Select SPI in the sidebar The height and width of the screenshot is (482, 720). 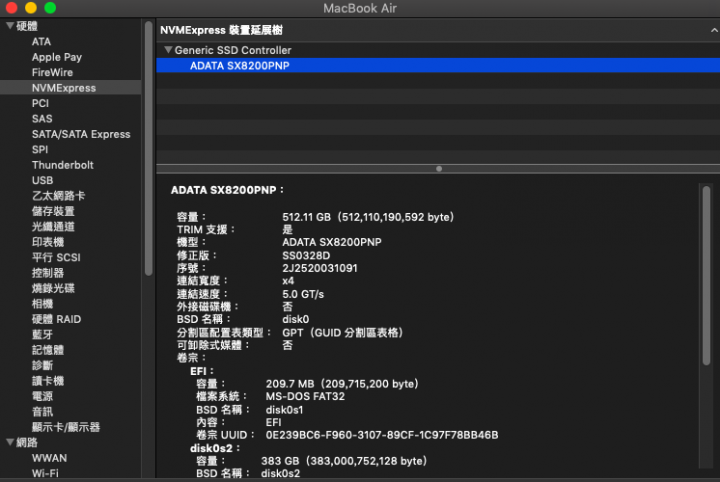coord(40,150)
